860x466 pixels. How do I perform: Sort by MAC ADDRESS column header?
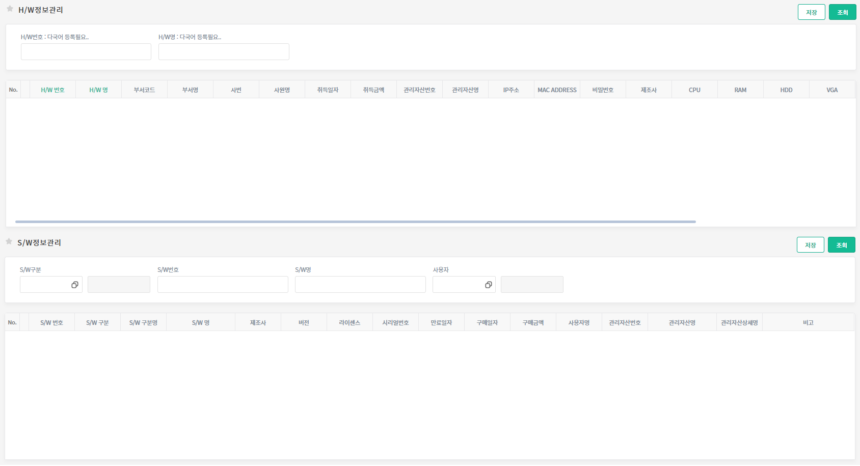tap(557, 90)
